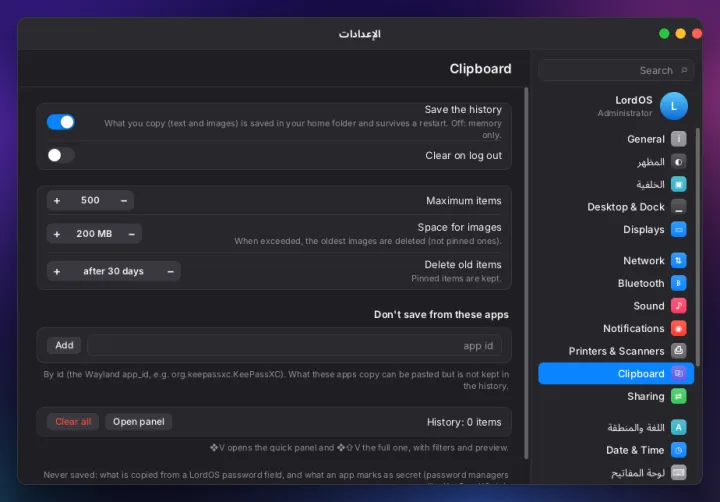Open the Notifications icon

pyautogui.click(x=678, y=328)
